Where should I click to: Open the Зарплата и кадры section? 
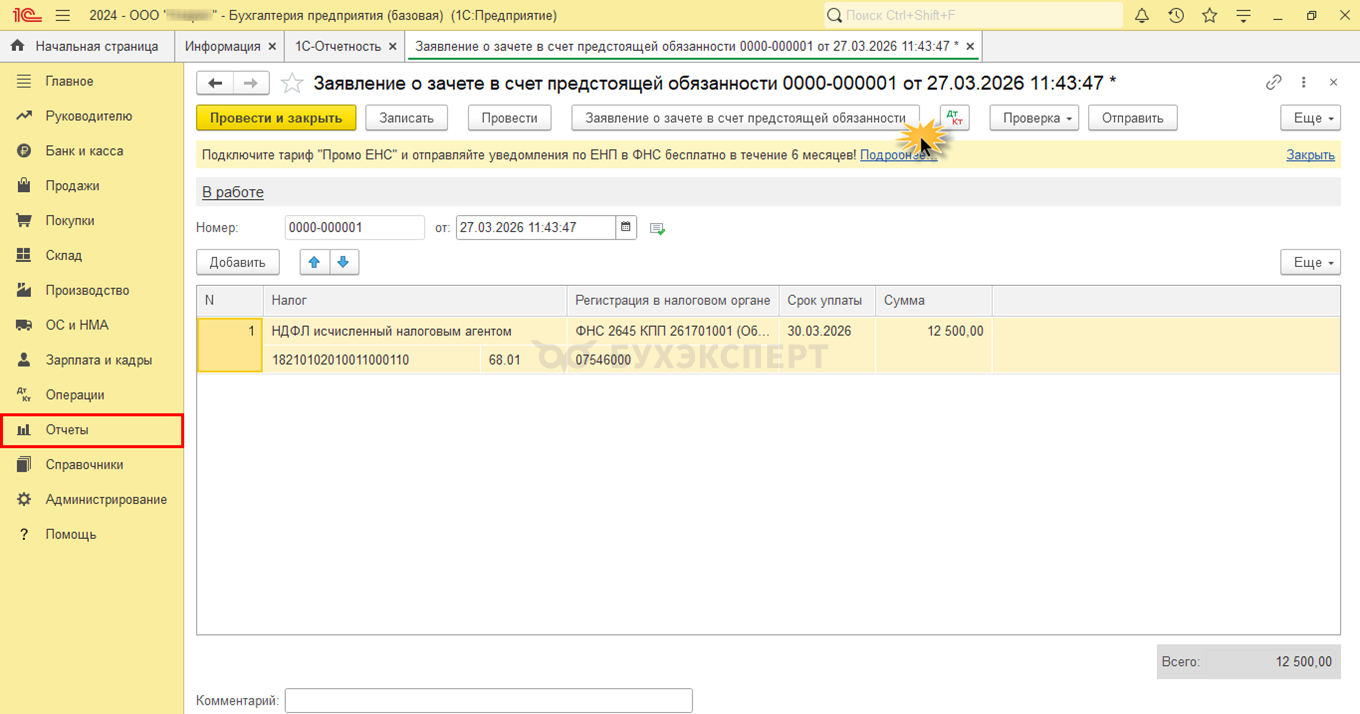pyautogui.click(x=92, y=360)
